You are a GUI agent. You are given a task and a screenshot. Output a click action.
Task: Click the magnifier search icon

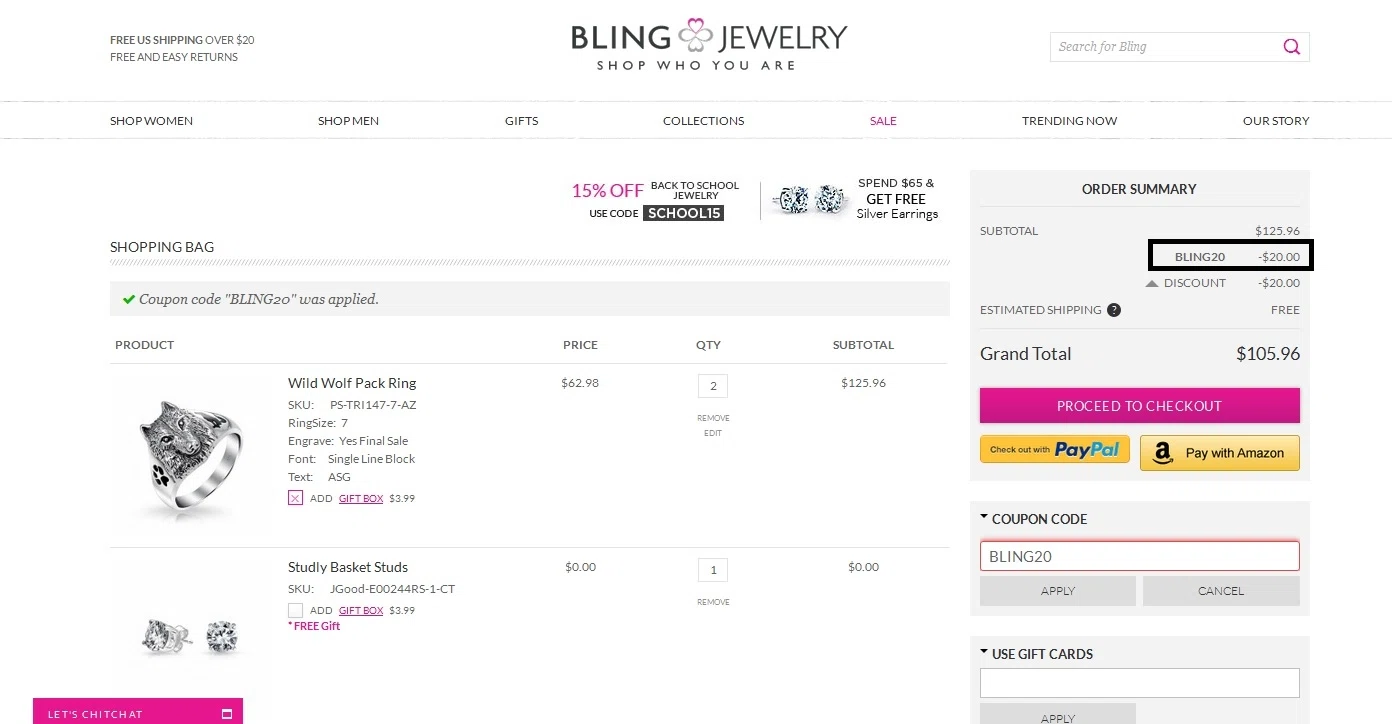tap(1291, 46)
